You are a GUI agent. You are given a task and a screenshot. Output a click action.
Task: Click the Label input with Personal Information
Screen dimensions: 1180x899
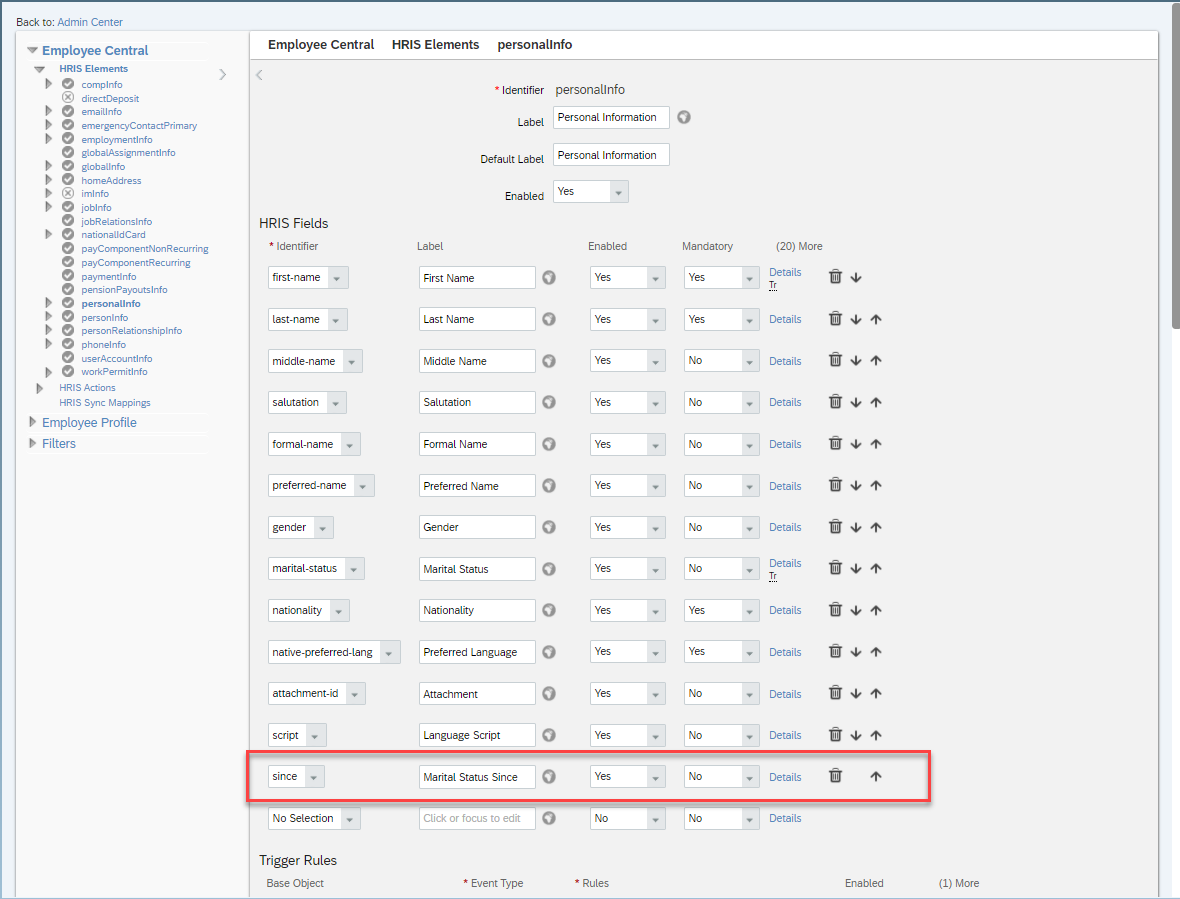click(611, 117)
